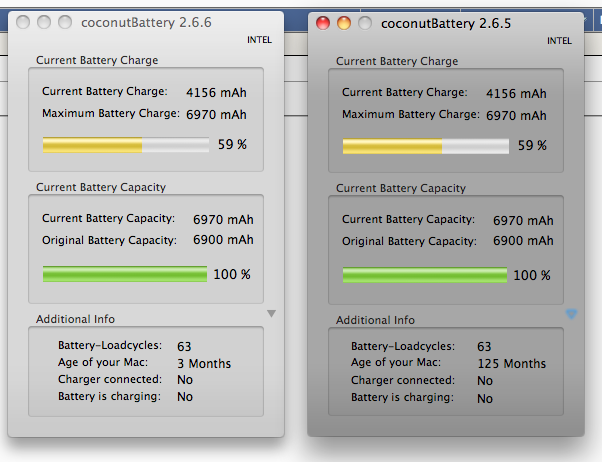The height and width of the screenshot is (462, 602).
Task: Click zoom button of coconutBattery 2.6.5 window
Action: click(x=365, y=23)
